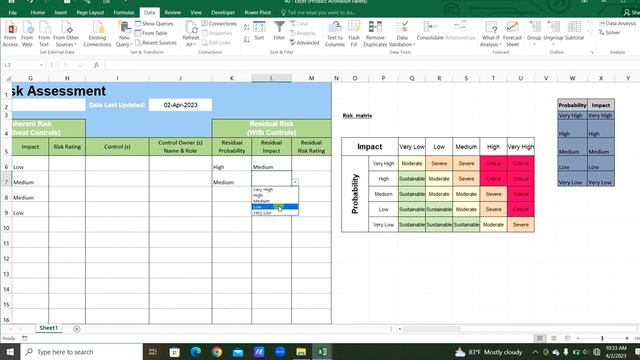Click the Connections button

pos(219,24)
